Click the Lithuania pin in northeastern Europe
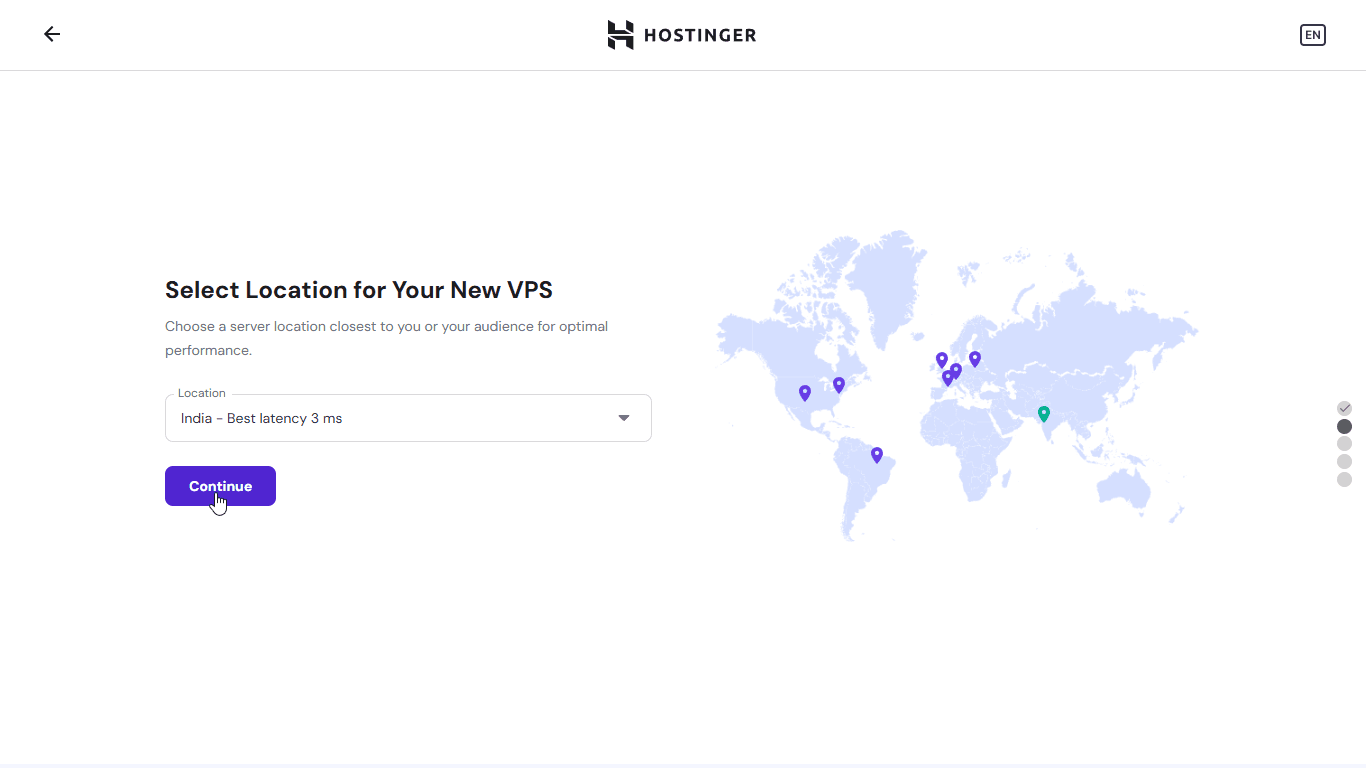 click(975, 358)
